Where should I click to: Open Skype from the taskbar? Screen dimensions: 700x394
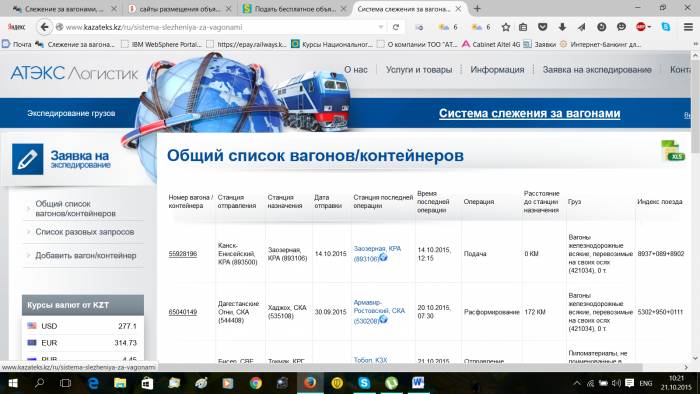pos(364,383)
